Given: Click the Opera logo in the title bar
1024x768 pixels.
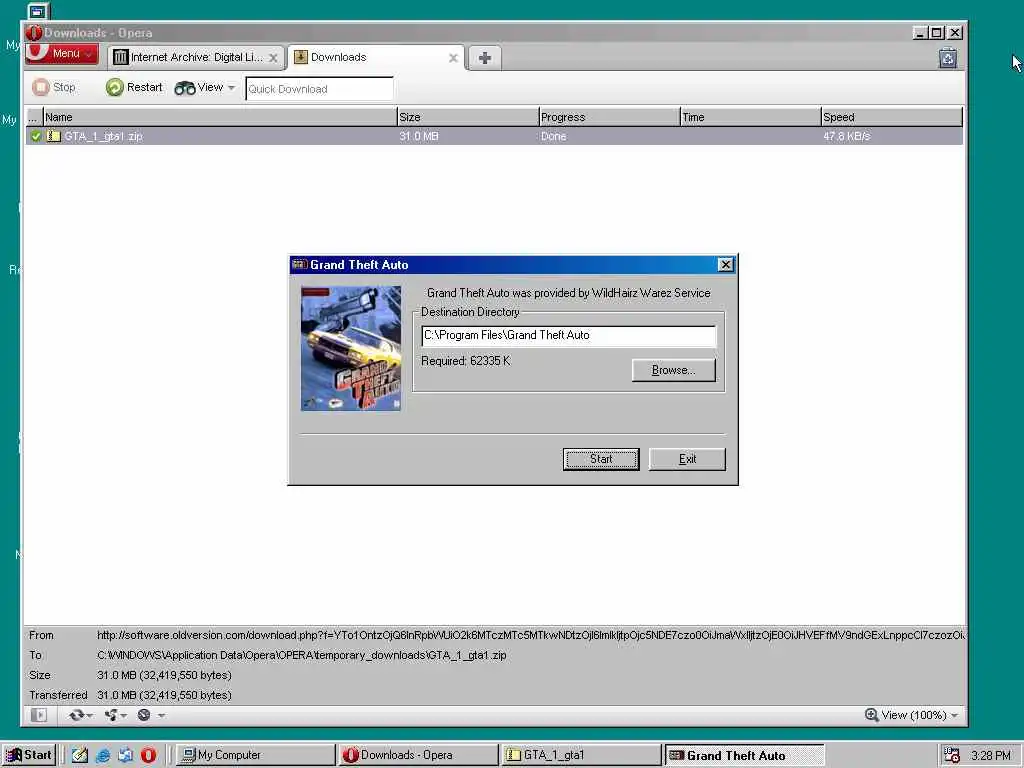Looking at the screenshot, I should [34, 33].
